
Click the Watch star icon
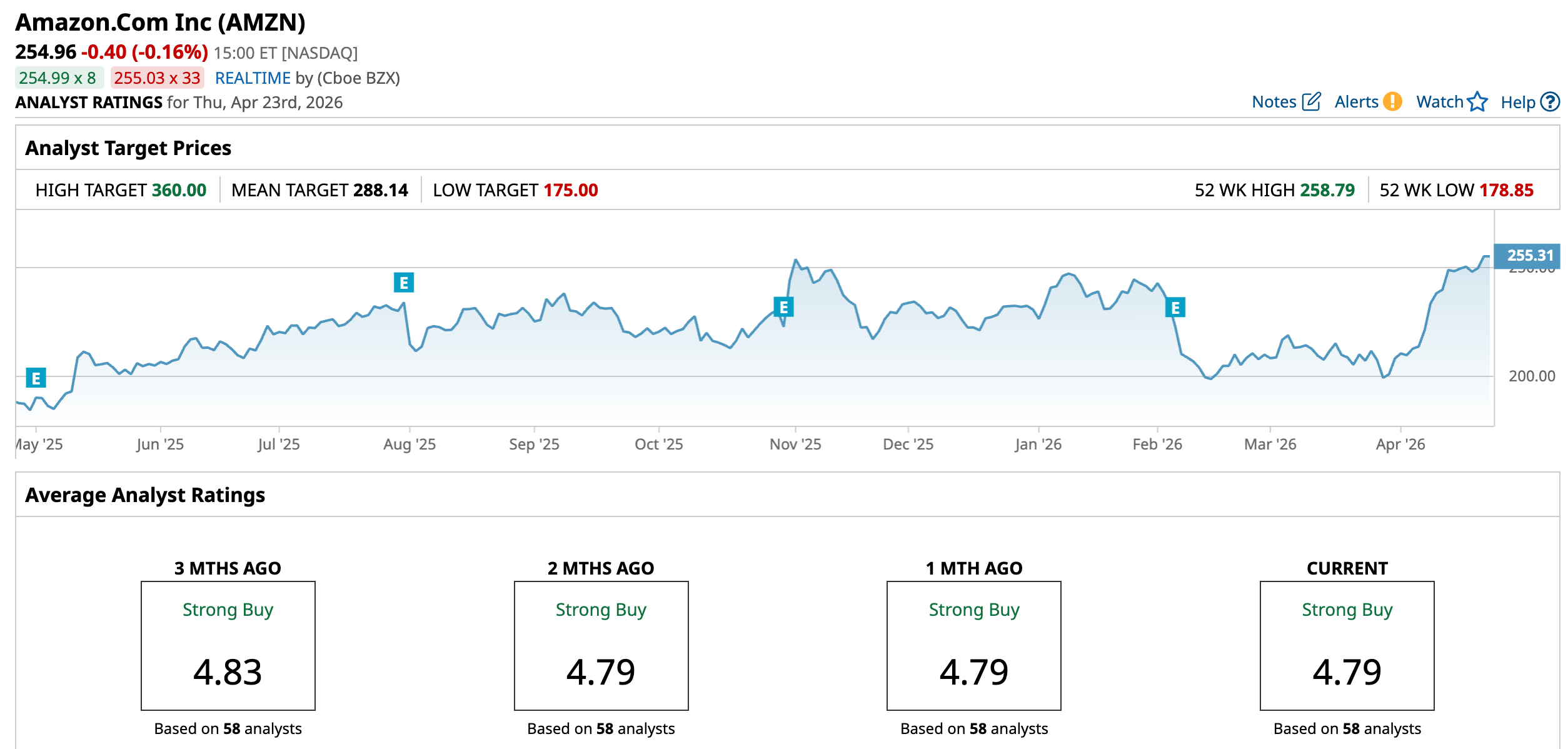[x=1477, y=102]
